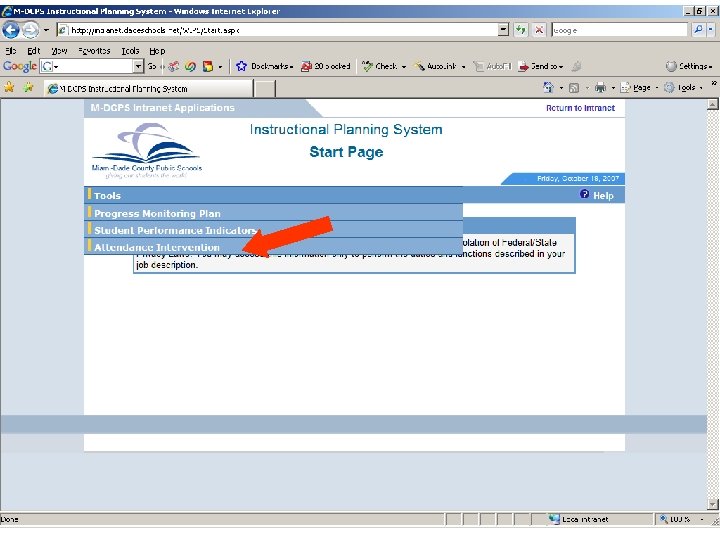Screen dimensions: 720x540
Task: Open the Edit menu
Action: point(34,51)
